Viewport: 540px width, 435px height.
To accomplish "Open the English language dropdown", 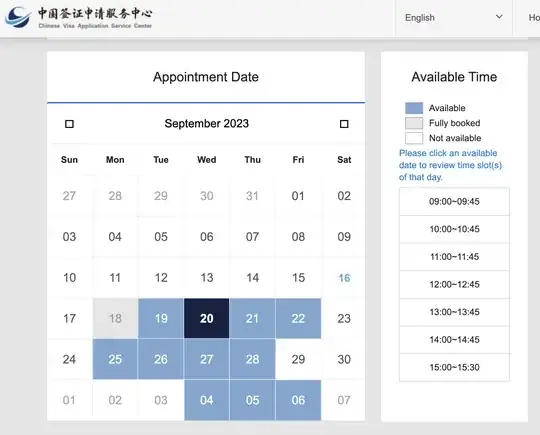I will [x=454, y=18].
